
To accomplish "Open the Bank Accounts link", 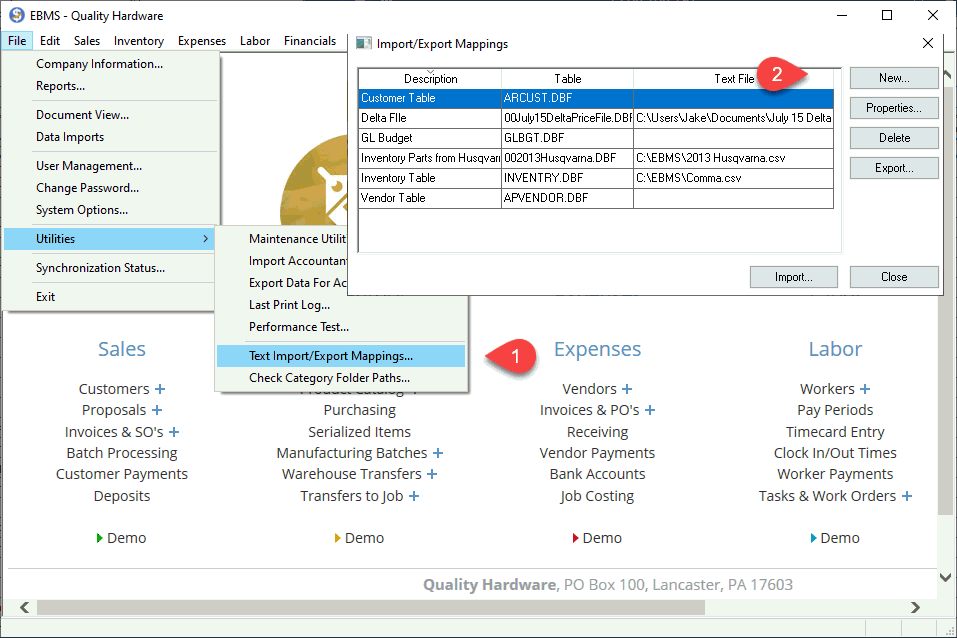I will (x=597, y=474).
